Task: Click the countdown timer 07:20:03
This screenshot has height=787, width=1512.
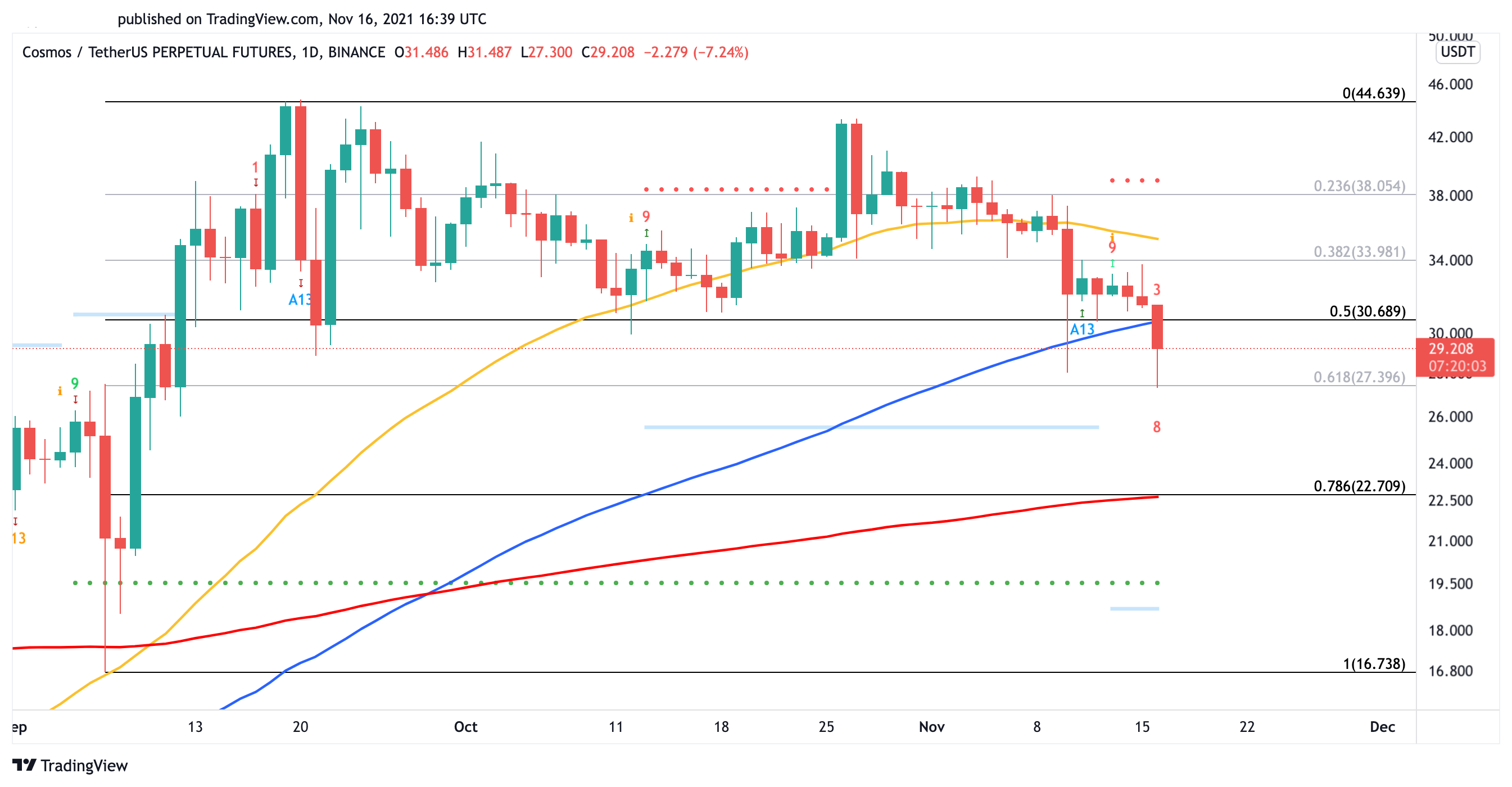Action: tap(1457, 366)
